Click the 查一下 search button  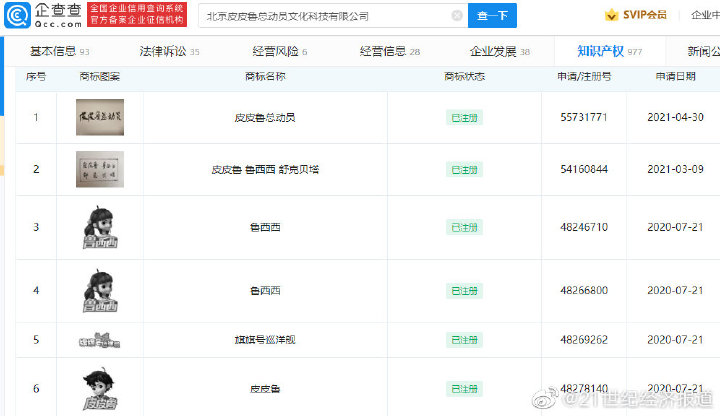pyautogui.click(x=492, y=16)
